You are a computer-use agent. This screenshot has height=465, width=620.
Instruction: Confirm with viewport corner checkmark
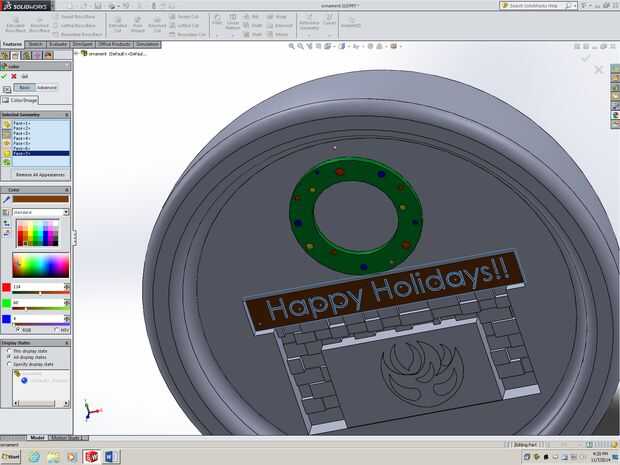586,59
